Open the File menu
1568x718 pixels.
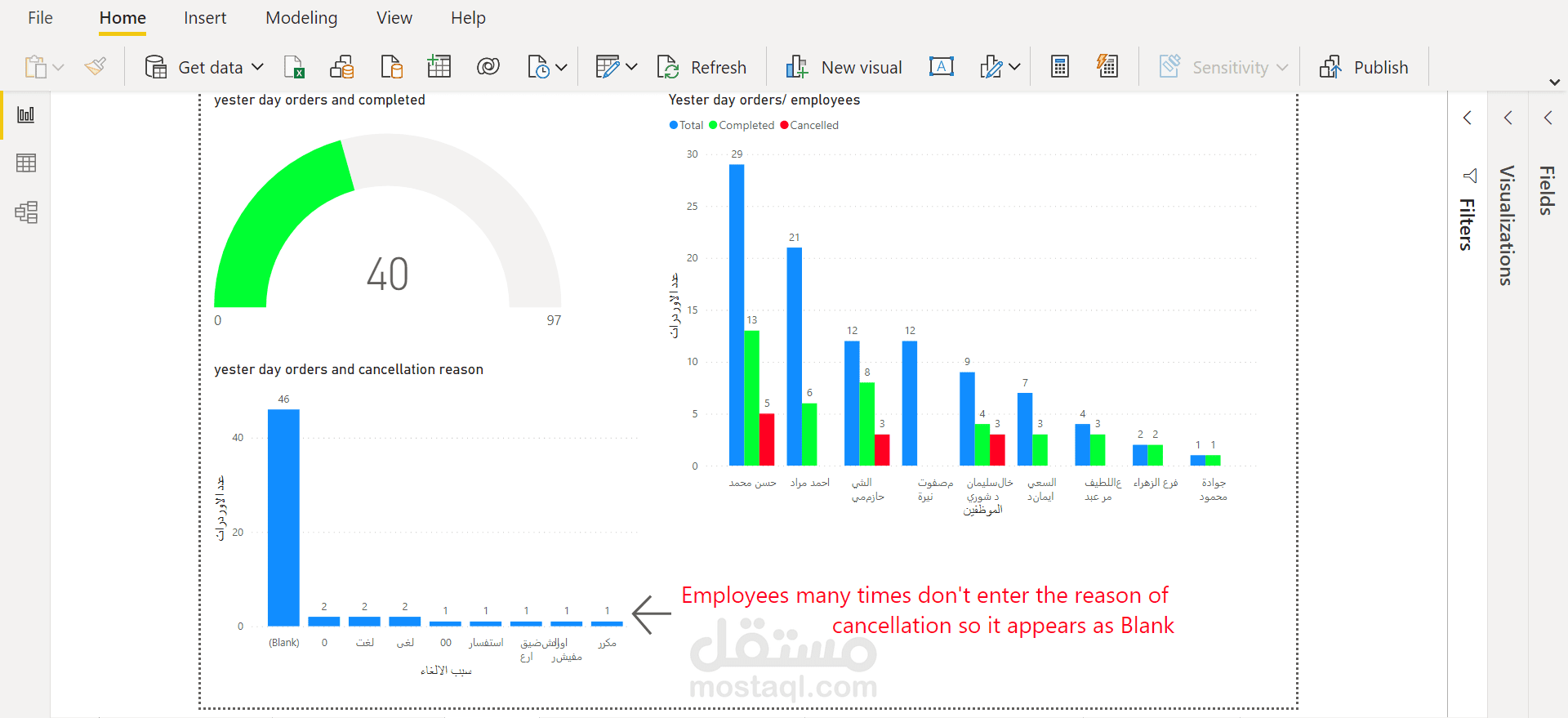tap(40, 18)
